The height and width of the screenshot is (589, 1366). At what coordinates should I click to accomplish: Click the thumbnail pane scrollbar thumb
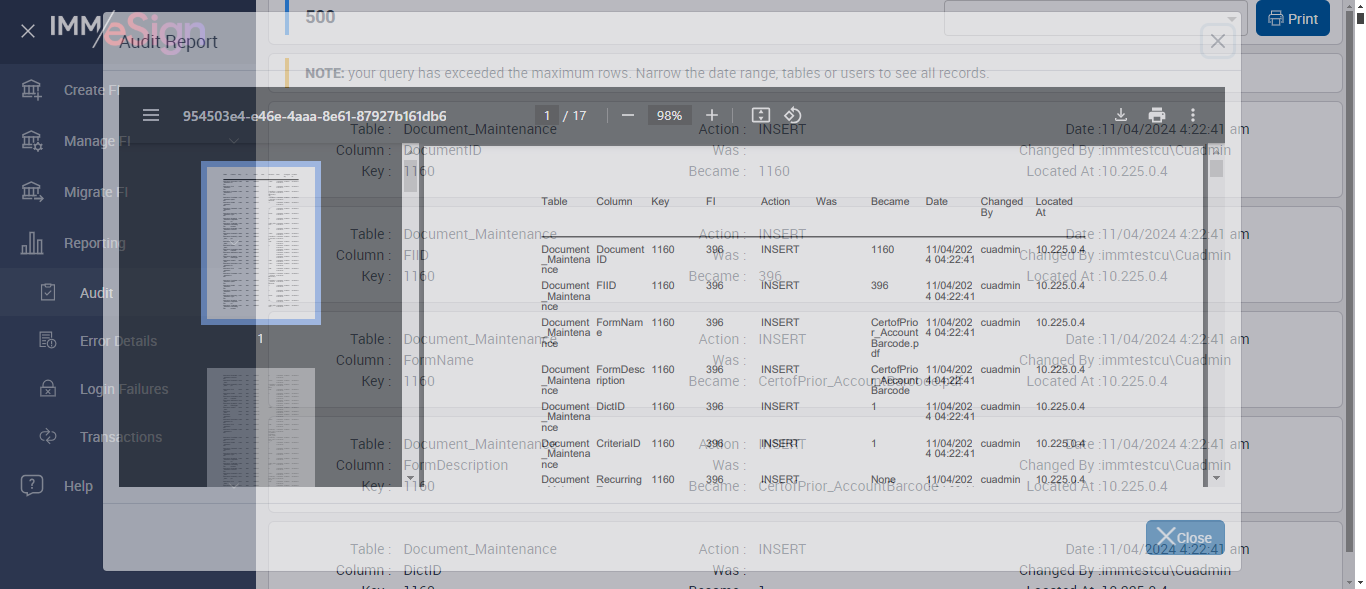click(410, 175)
